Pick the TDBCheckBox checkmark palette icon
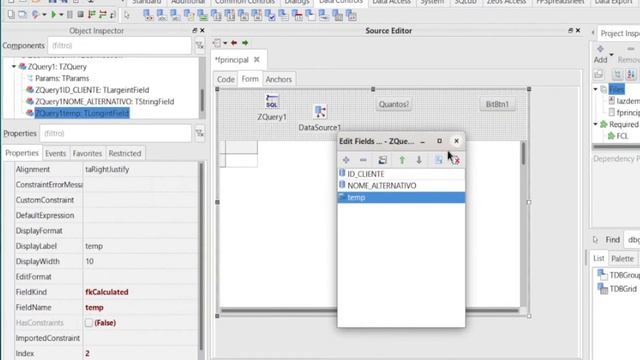The image size is (640, 360). pos(270,16)
